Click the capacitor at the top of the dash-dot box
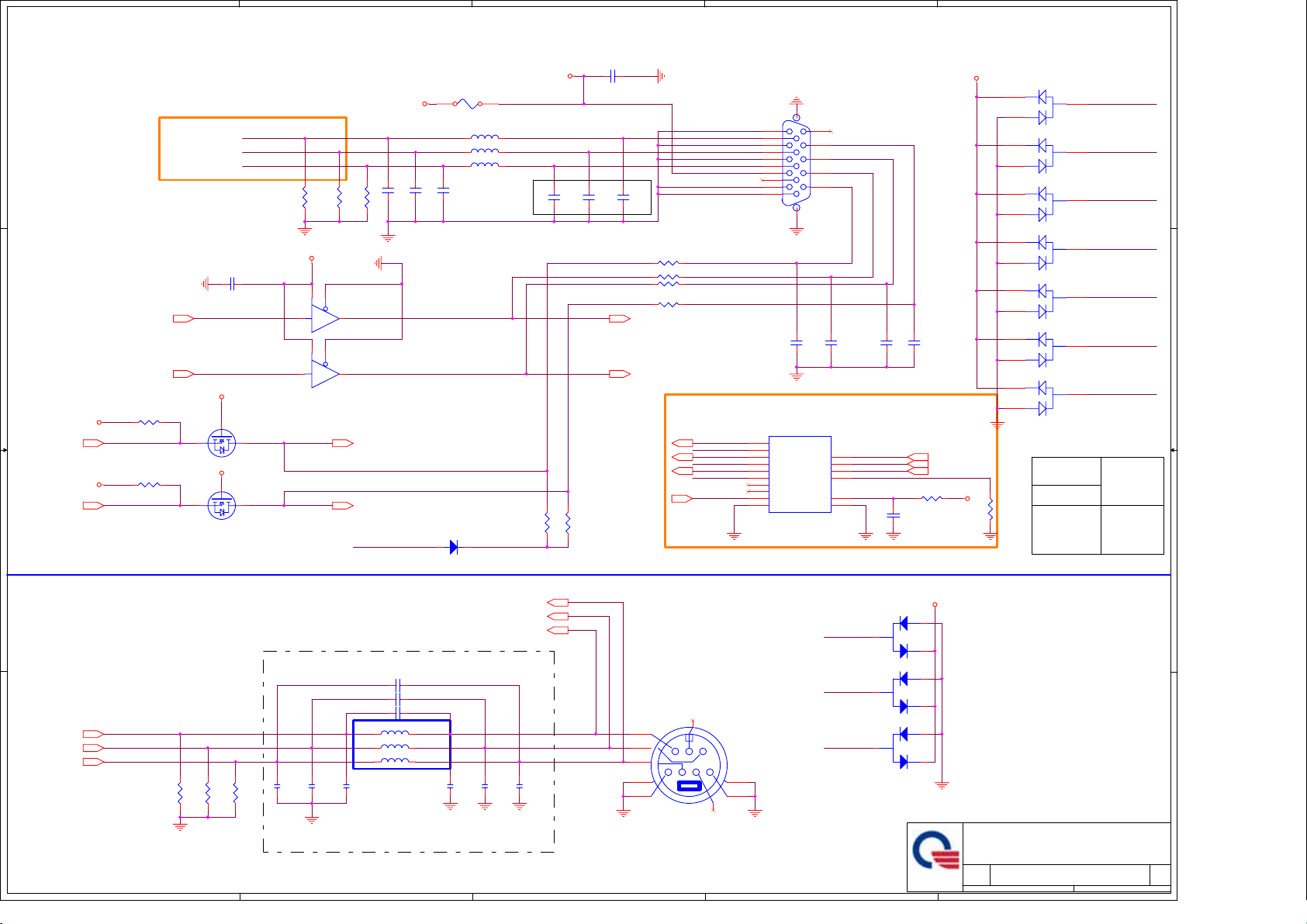The image size is (1307, 924). [x=397, y=686]
